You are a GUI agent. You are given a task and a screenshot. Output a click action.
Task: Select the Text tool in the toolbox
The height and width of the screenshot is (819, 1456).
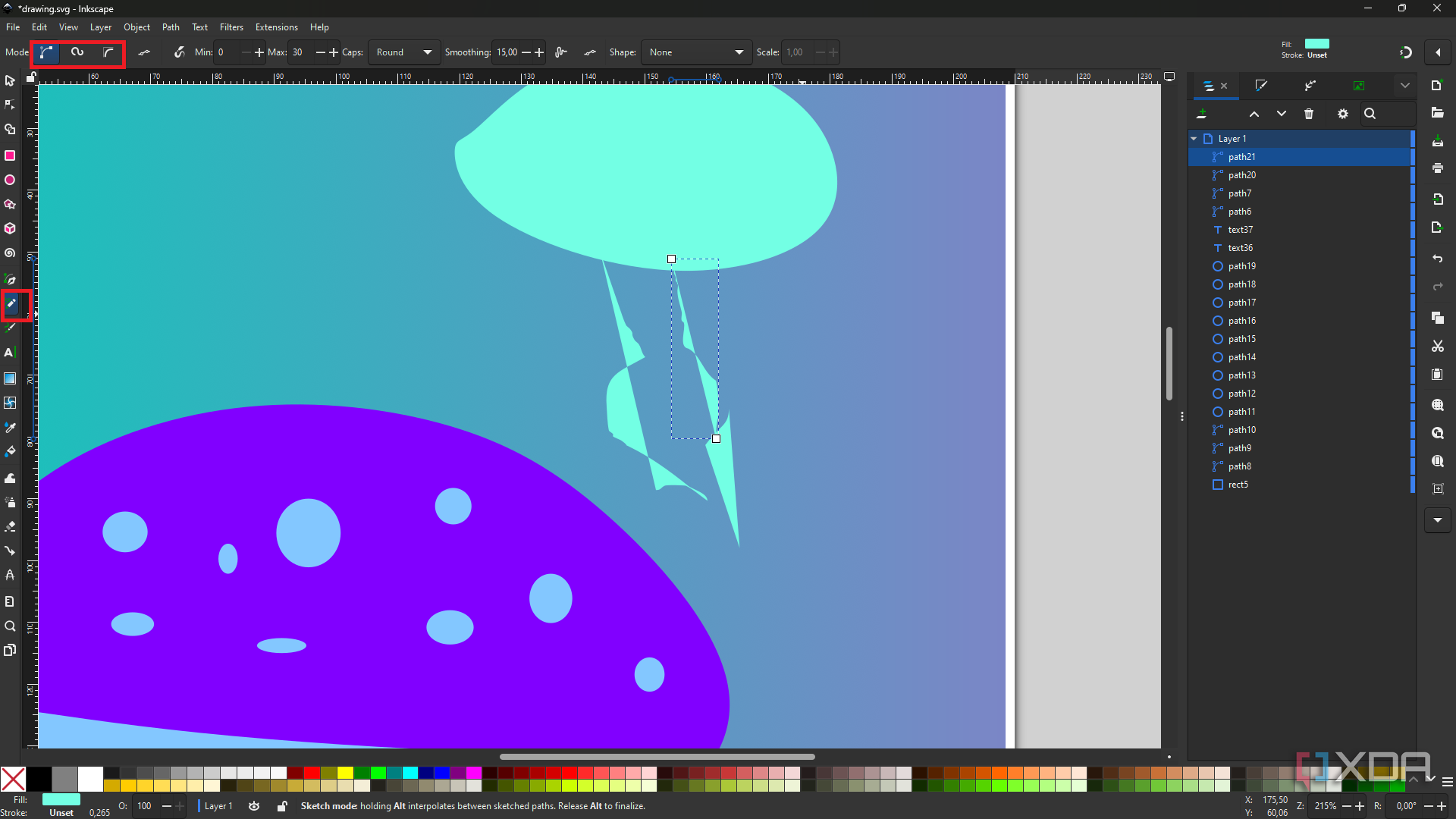[9, 353]
